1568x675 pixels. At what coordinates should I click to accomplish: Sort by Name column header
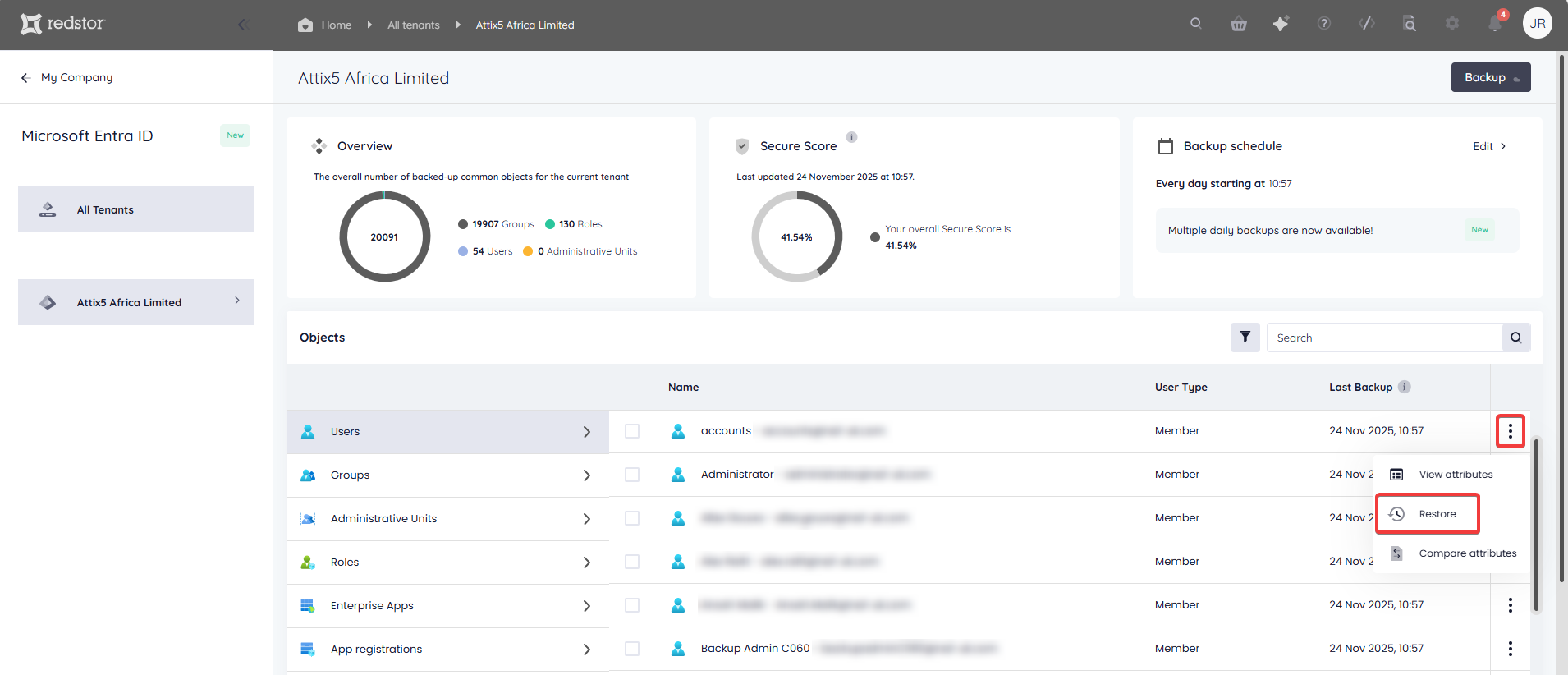(684, 387)
